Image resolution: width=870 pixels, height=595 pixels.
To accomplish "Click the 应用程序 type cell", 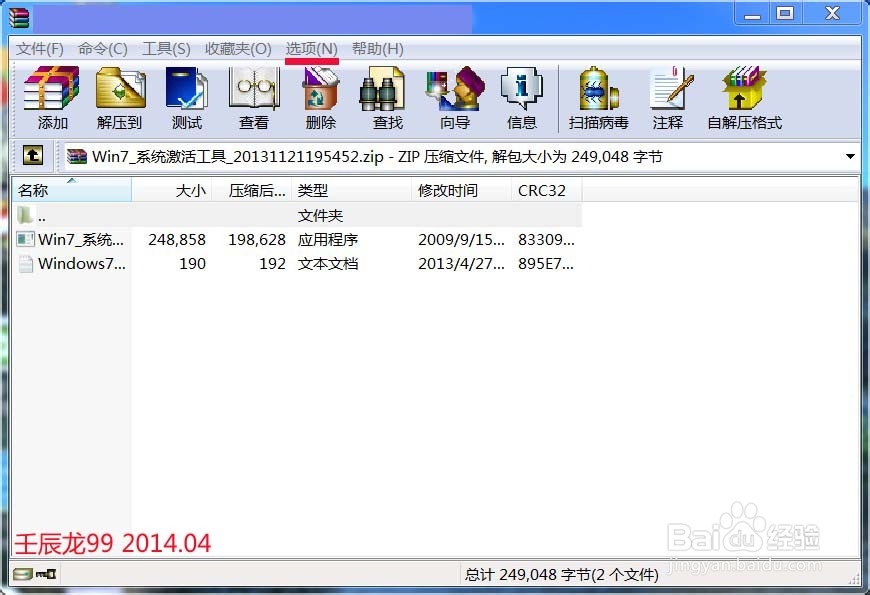I will [x=328, y=240].
